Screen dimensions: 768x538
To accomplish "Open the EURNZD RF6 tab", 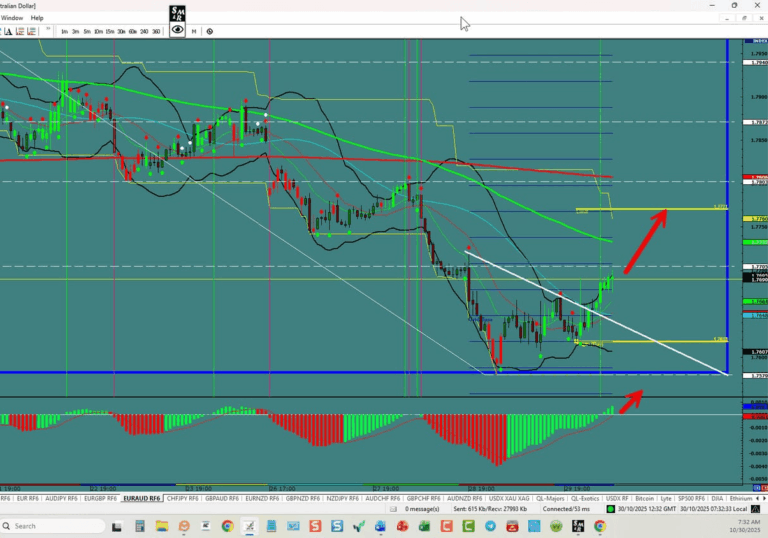I will 262,498.
